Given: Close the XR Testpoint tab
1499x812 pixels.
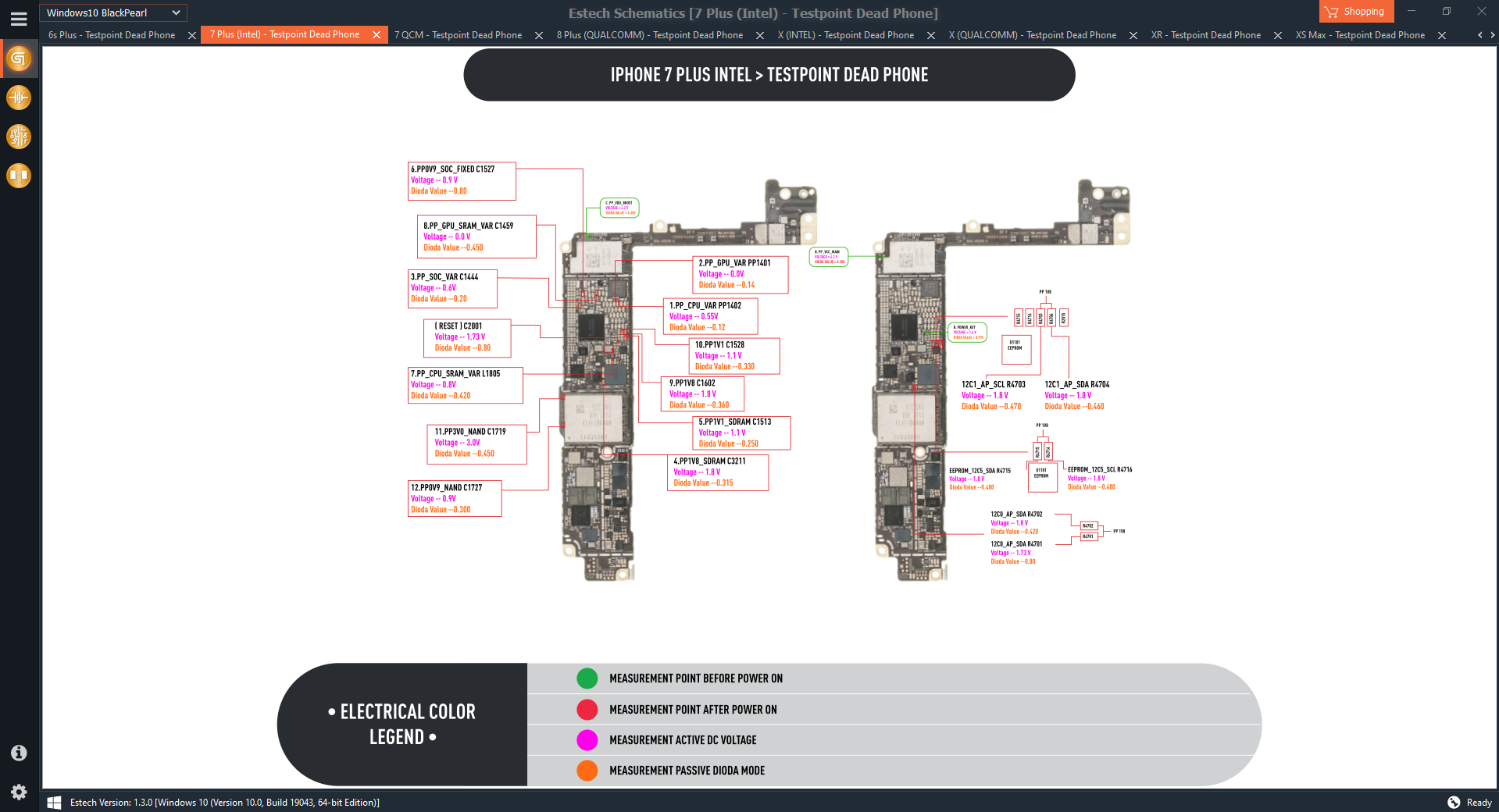Looking at the screenshot, I should 1278,35.
